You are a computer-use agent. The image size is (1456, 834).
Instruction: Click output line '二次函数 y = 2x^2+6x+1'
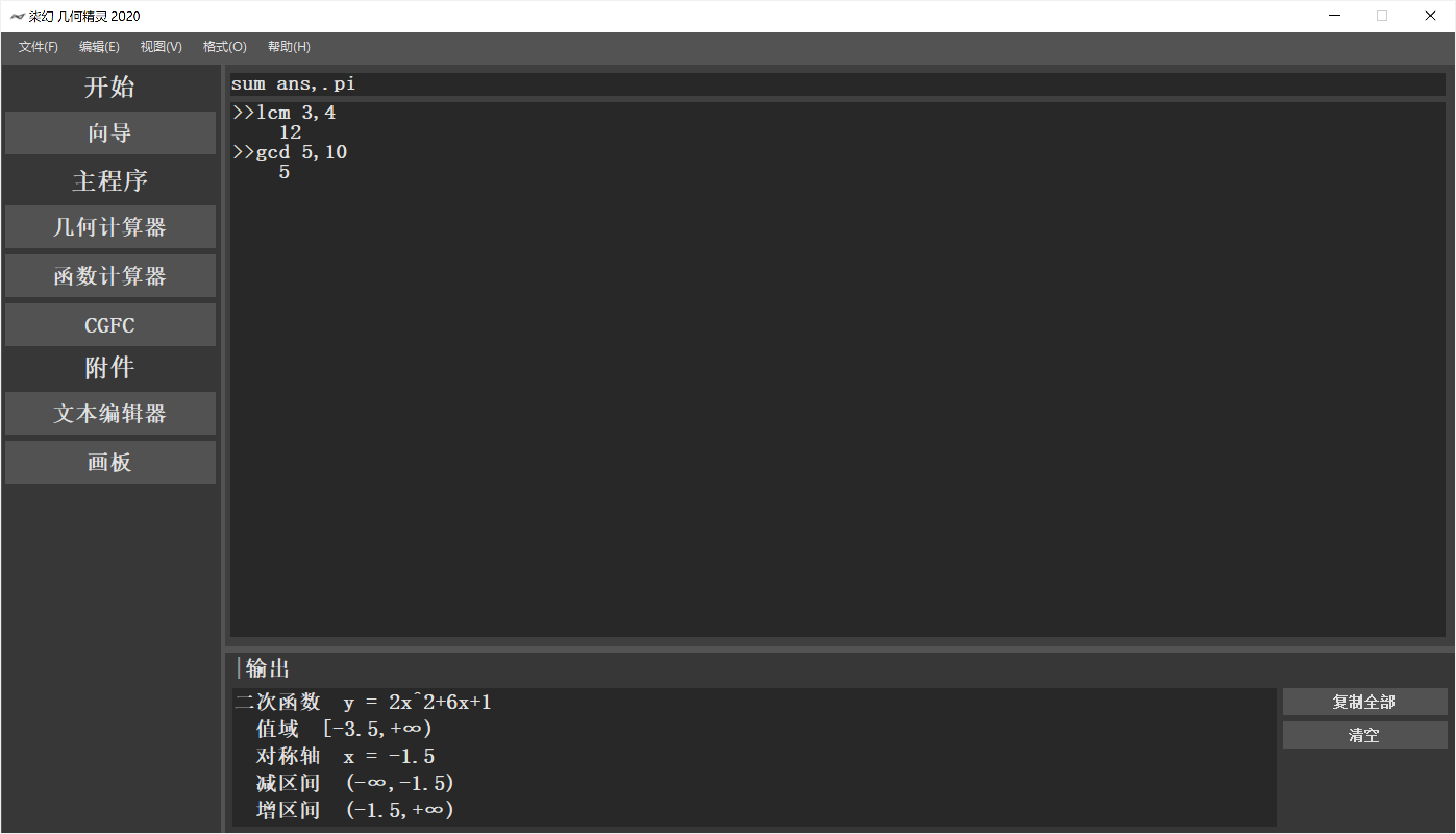[364, 702]
